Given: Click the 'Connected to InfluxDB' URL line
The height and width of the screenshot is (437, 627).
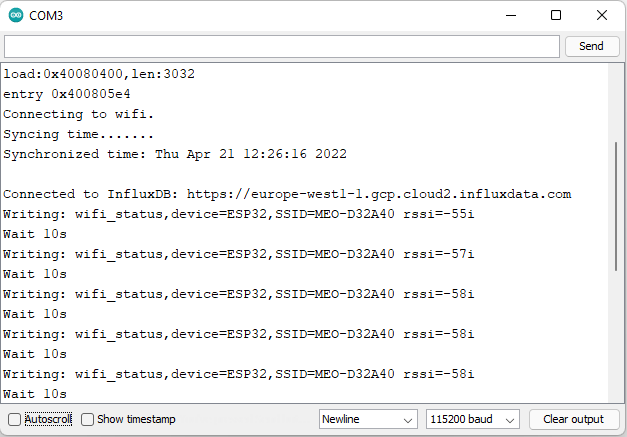Looking at the screenshot, I should click(287, 194).
